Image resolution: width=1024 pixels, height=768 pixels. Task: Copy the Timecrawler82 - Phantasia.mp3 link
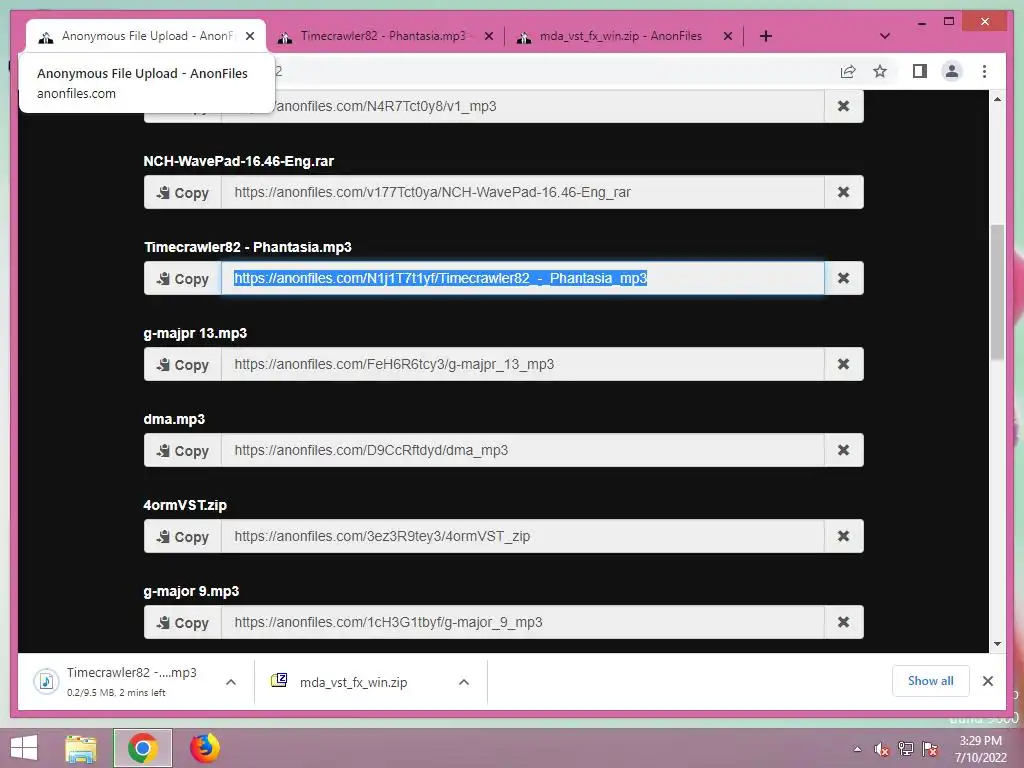coord(183,279)
